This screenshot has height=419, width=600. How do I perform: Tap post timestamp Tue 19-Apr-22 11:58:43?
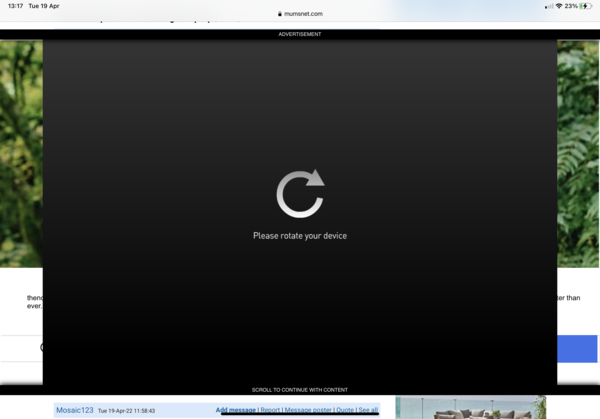[127, 411]
